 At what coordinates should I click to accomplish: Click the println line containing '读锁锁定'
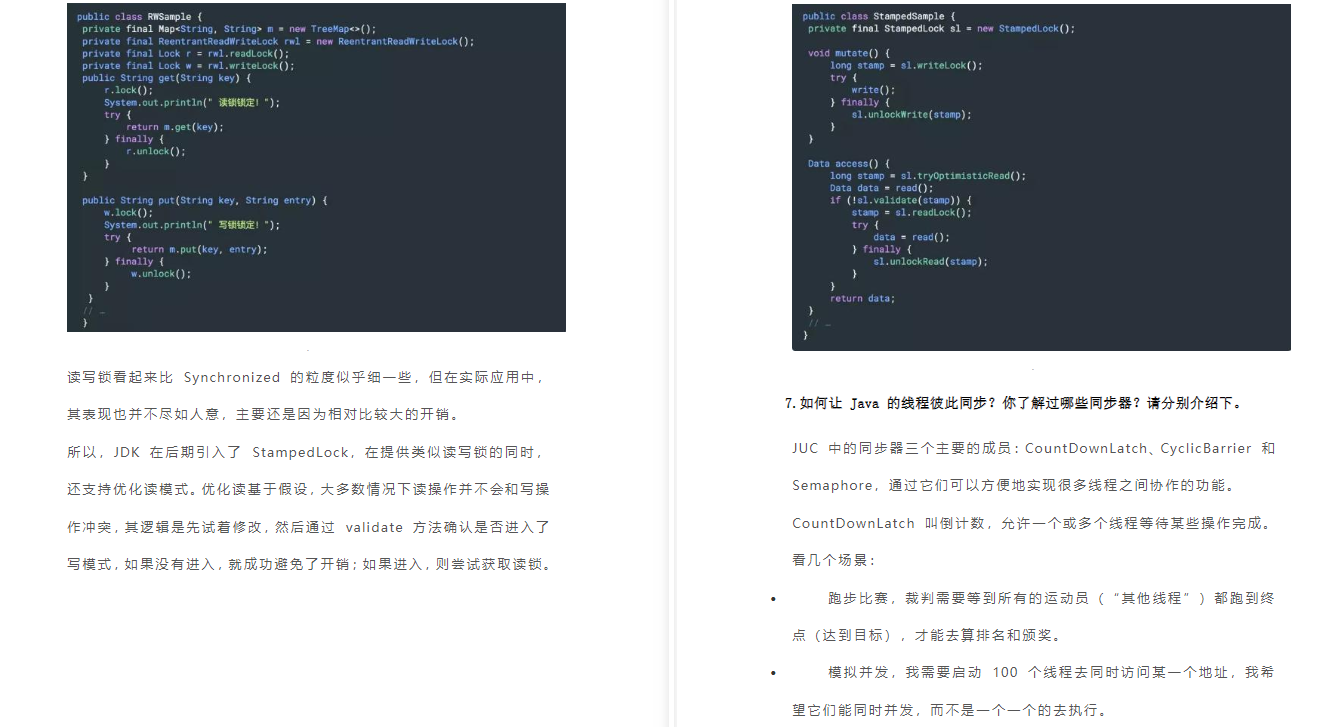click(192, 102)
